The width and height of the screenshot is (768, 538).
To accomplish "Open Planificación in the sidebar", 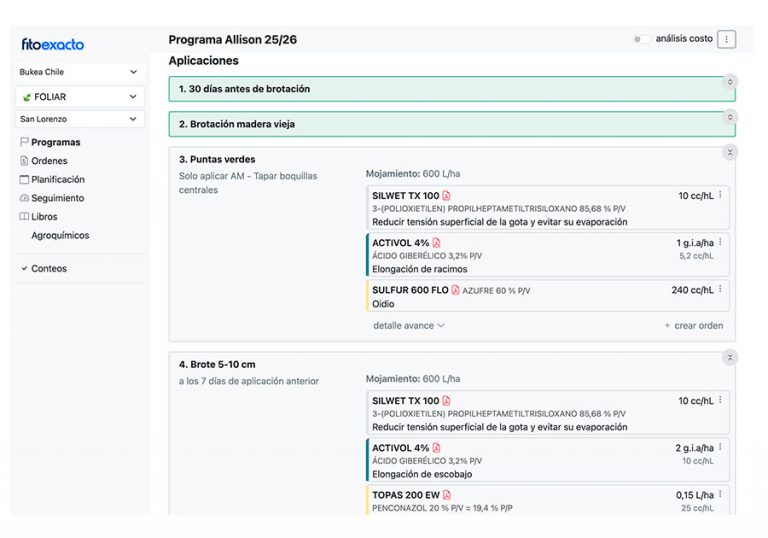I will (x=58, y=180).
